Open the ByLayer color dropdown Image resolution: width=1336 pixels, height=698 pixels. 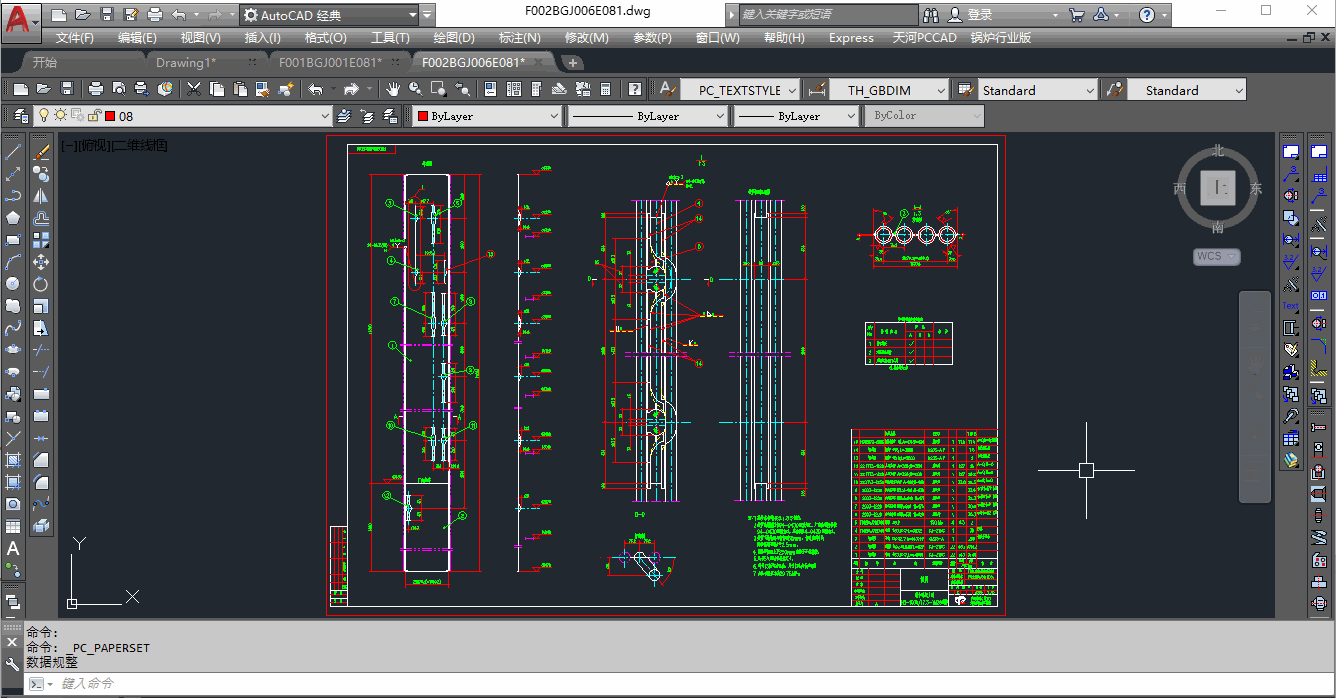tap(552, 116)
